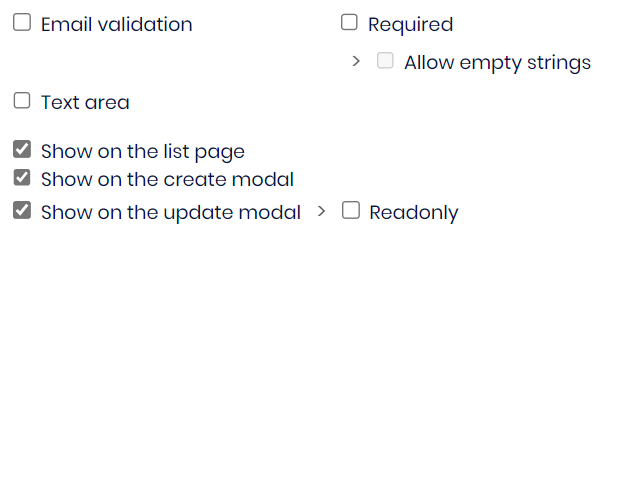Click the 'Email validation' label text
This screenshot has height=493, width=631.
click(116, 24)
